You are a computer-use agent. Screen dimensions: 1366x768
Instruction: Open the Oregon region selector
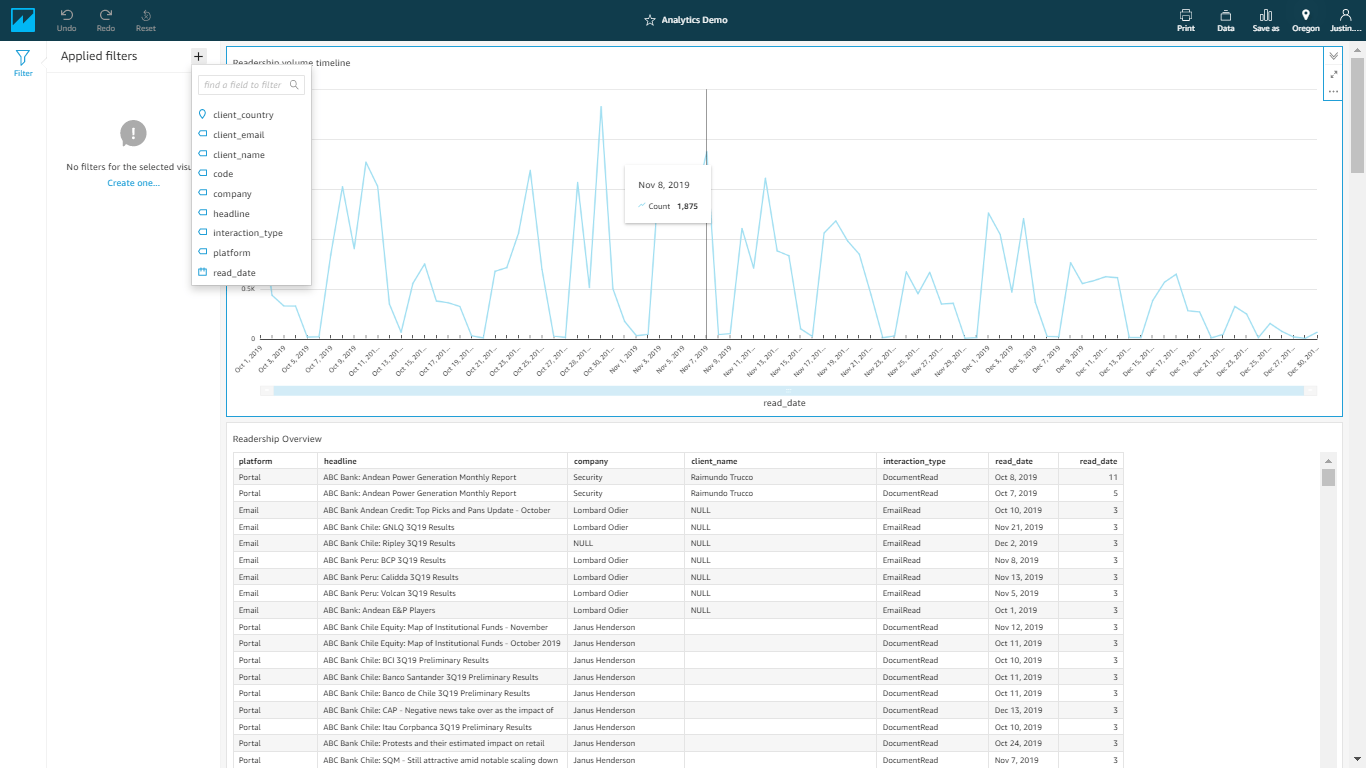click(x=1305, y=16)
